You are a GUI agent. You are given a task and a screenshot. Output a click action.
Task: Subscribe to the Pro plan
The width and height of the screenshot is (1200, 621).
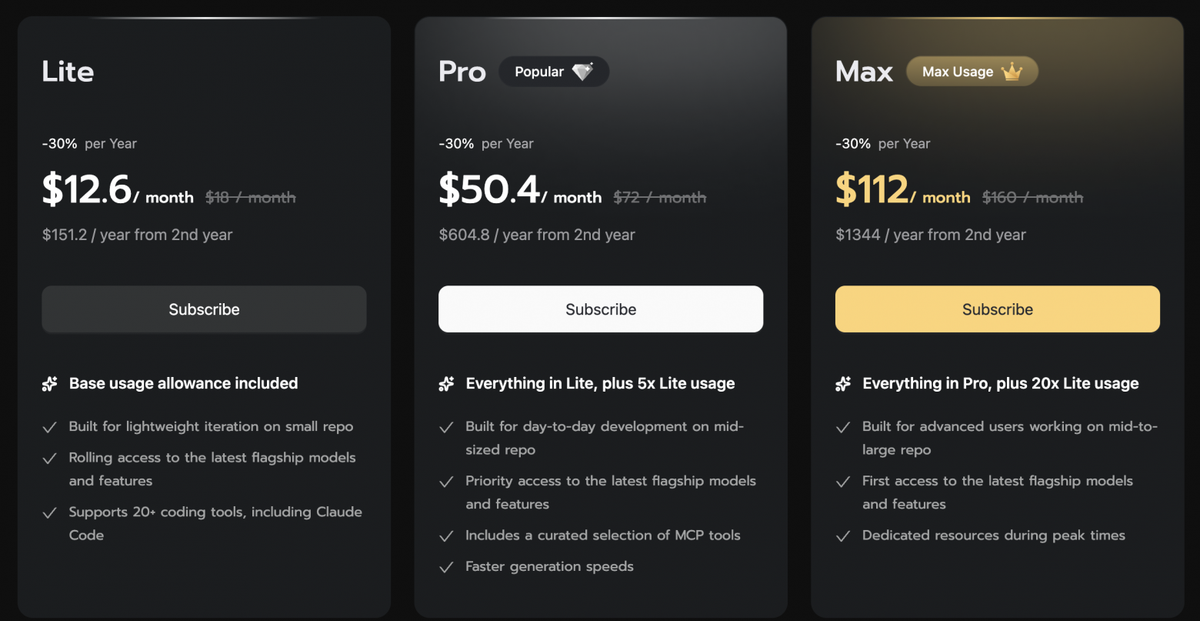pos(601,309)
